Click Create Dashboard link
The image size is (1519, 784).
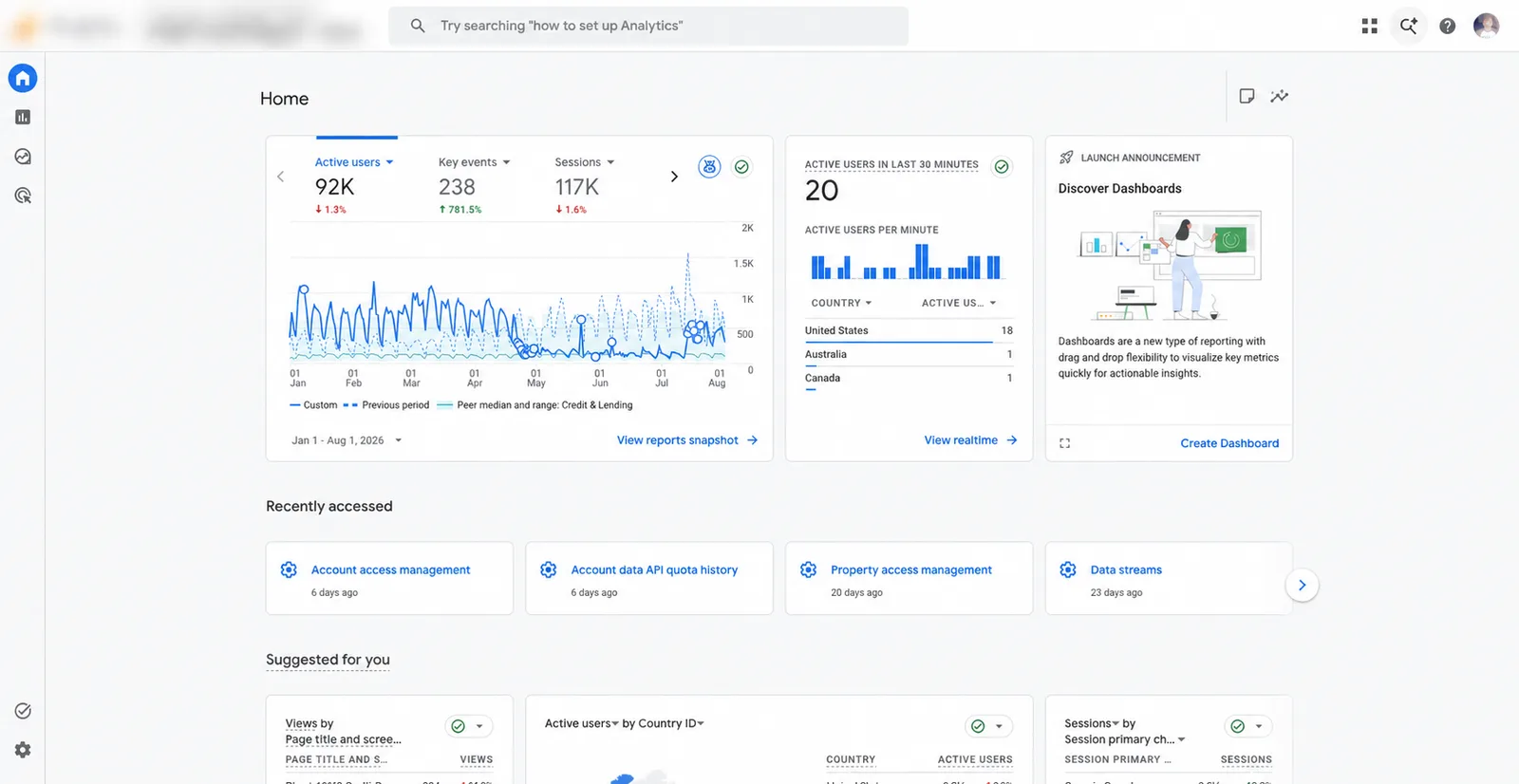1229,443
